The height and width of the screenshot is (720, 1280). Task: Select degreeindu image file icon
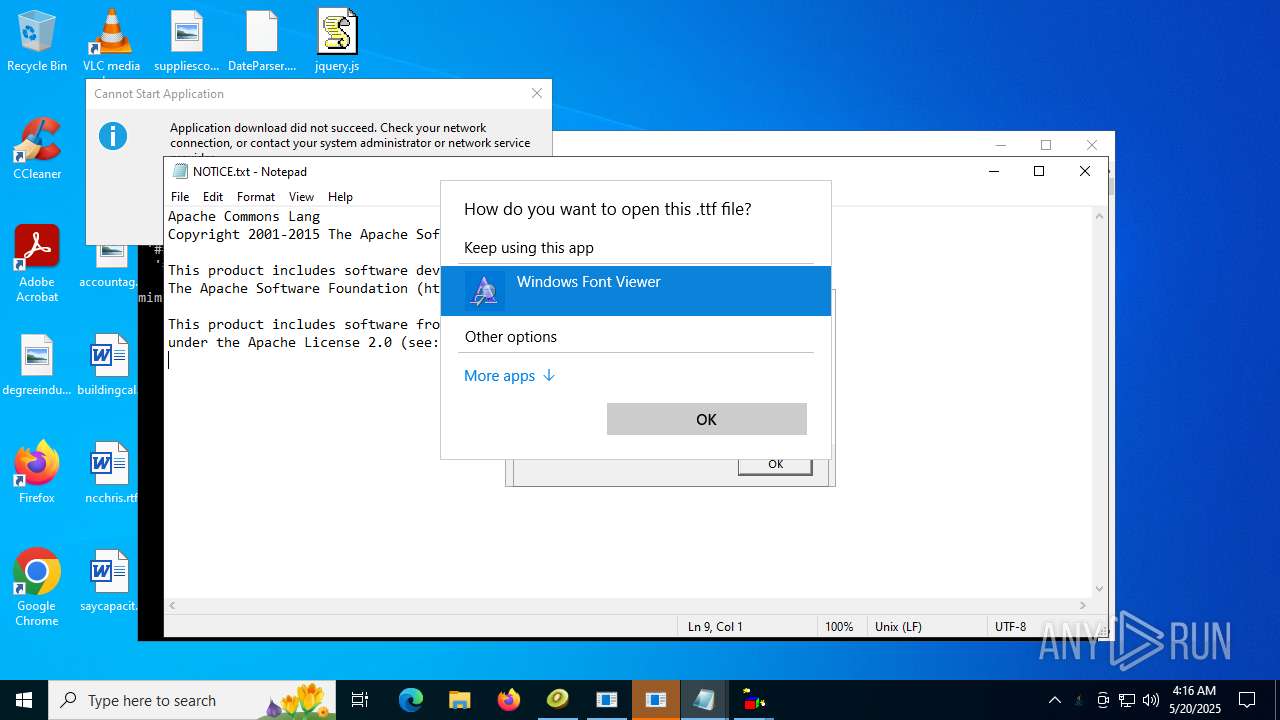coord(37,365)
